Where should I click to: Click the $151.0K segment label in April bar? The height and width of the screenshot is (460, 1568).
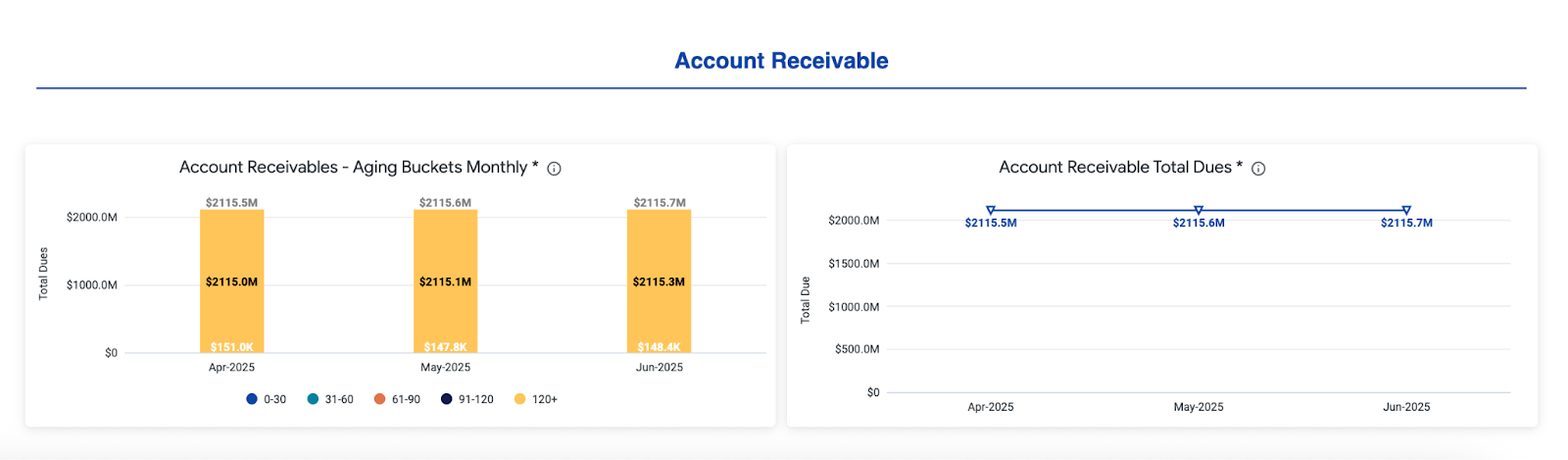pyautogui.click(x=231, y=347)
